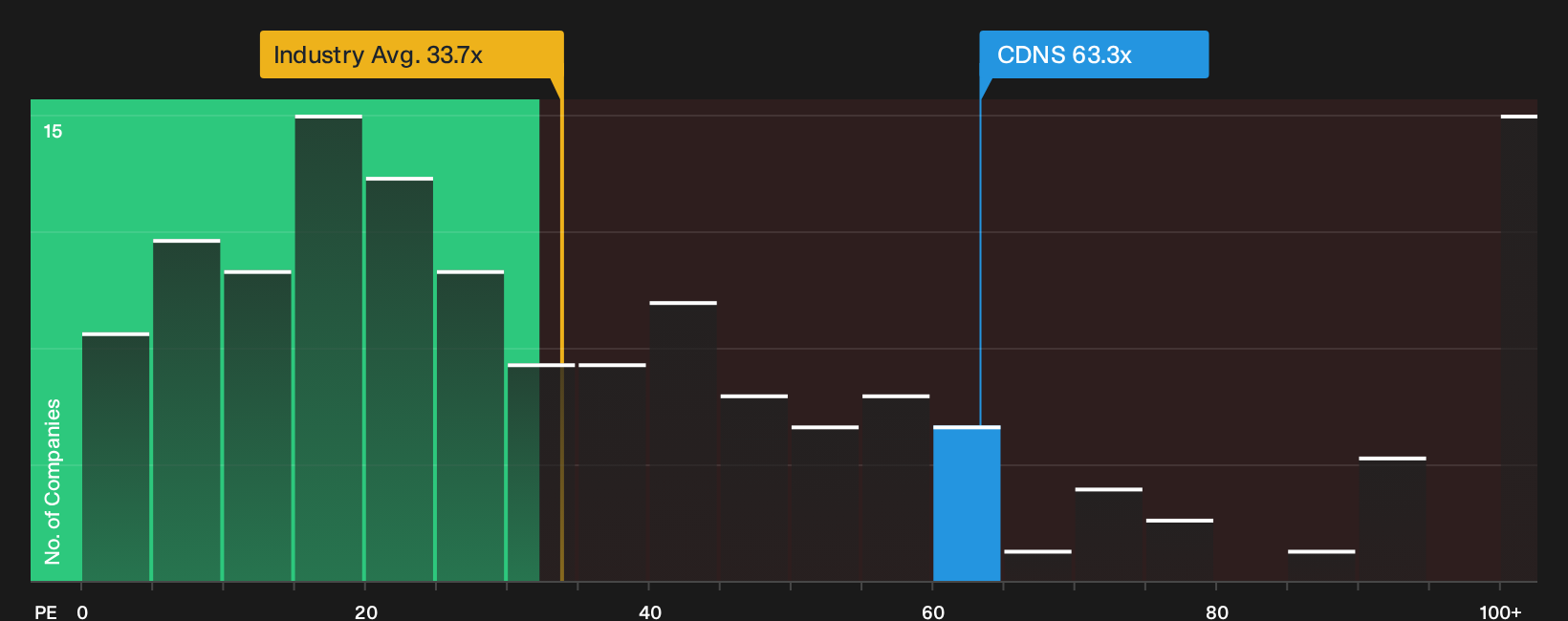The height and width of the screenshot is (621, 1568).
Task: Select the bar for PE 20 to 25
Action: (400, 379)
